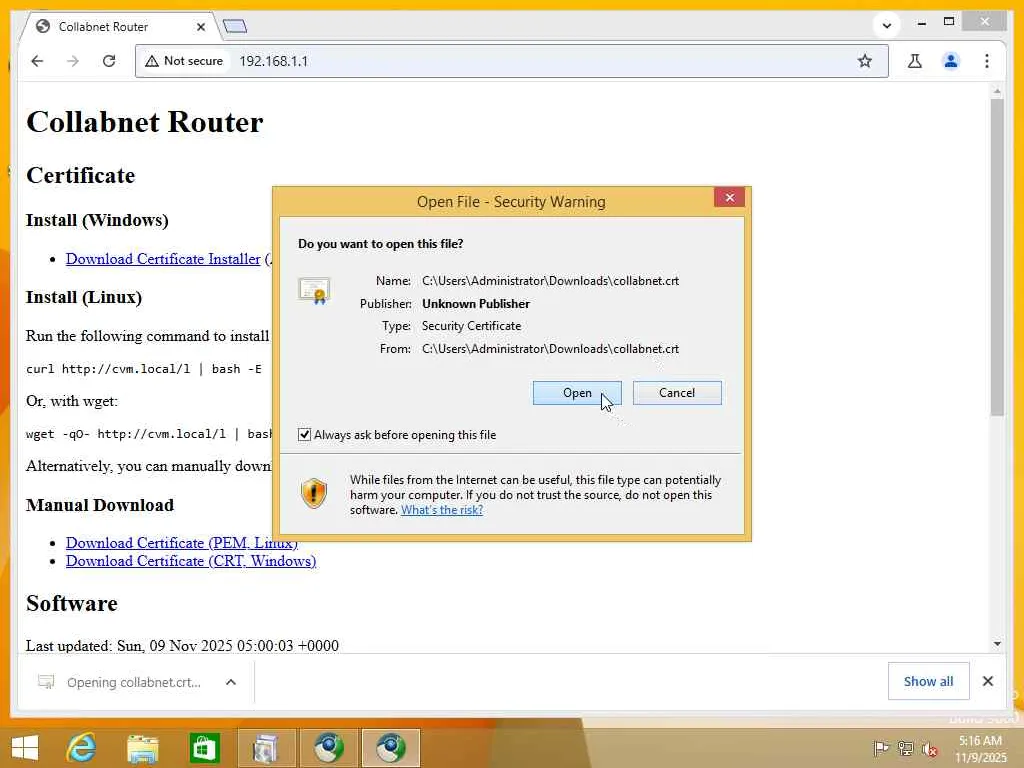
Task: Switch to the first Chromium taskbar window
Action: 328,748
